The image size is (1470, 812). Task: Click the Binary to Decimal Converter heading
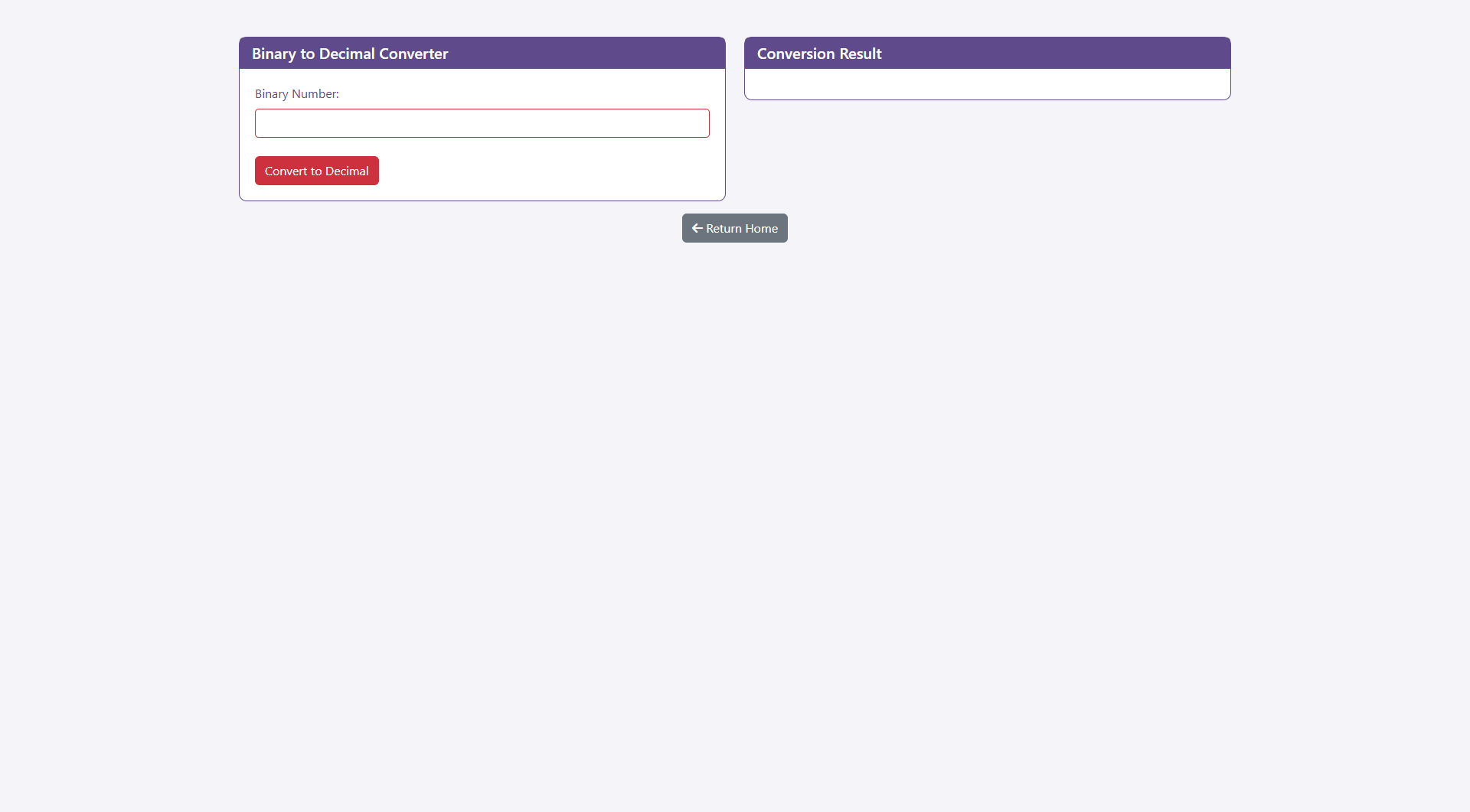[349, 54]
